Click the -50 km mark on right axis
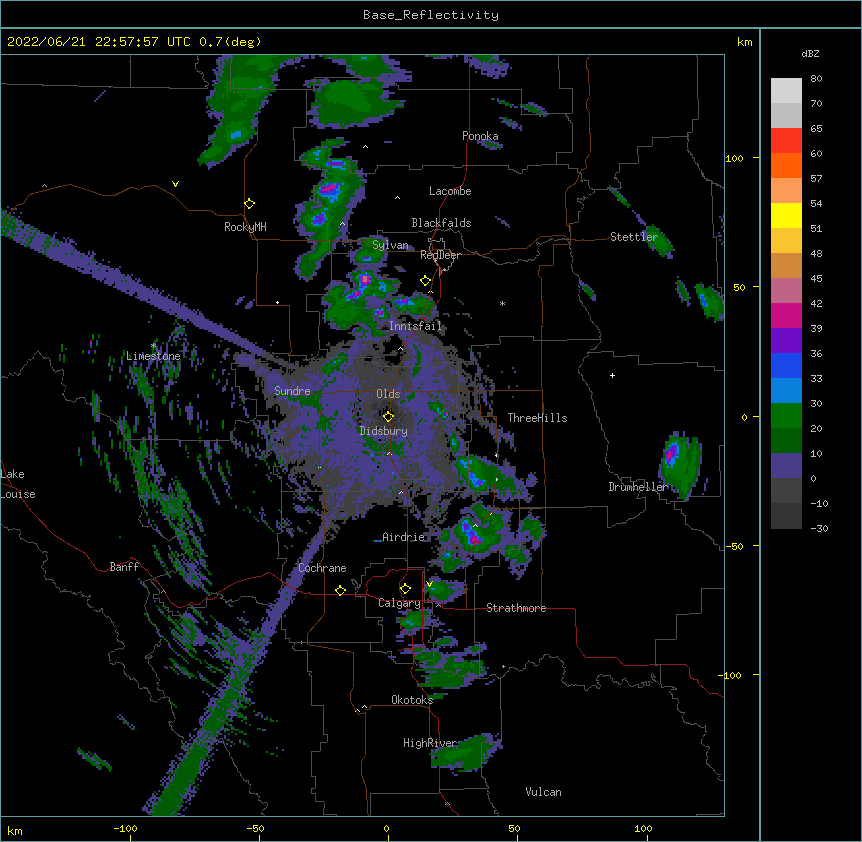This screenshot has height=842, width=862. (x=734, y=546)
